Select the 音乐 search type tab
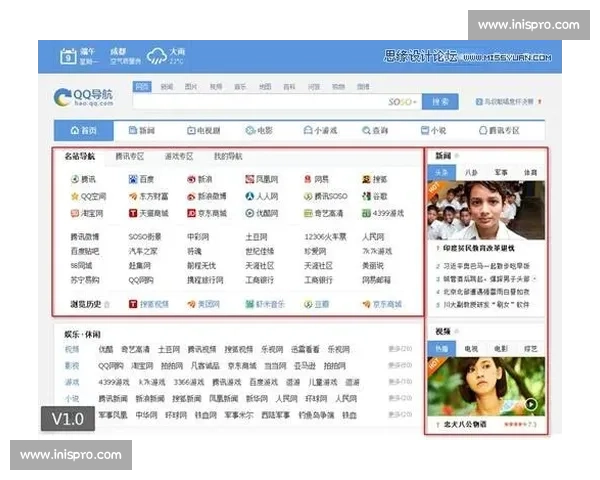The width and height of the screenshot is (600, 480). (240, 87)
